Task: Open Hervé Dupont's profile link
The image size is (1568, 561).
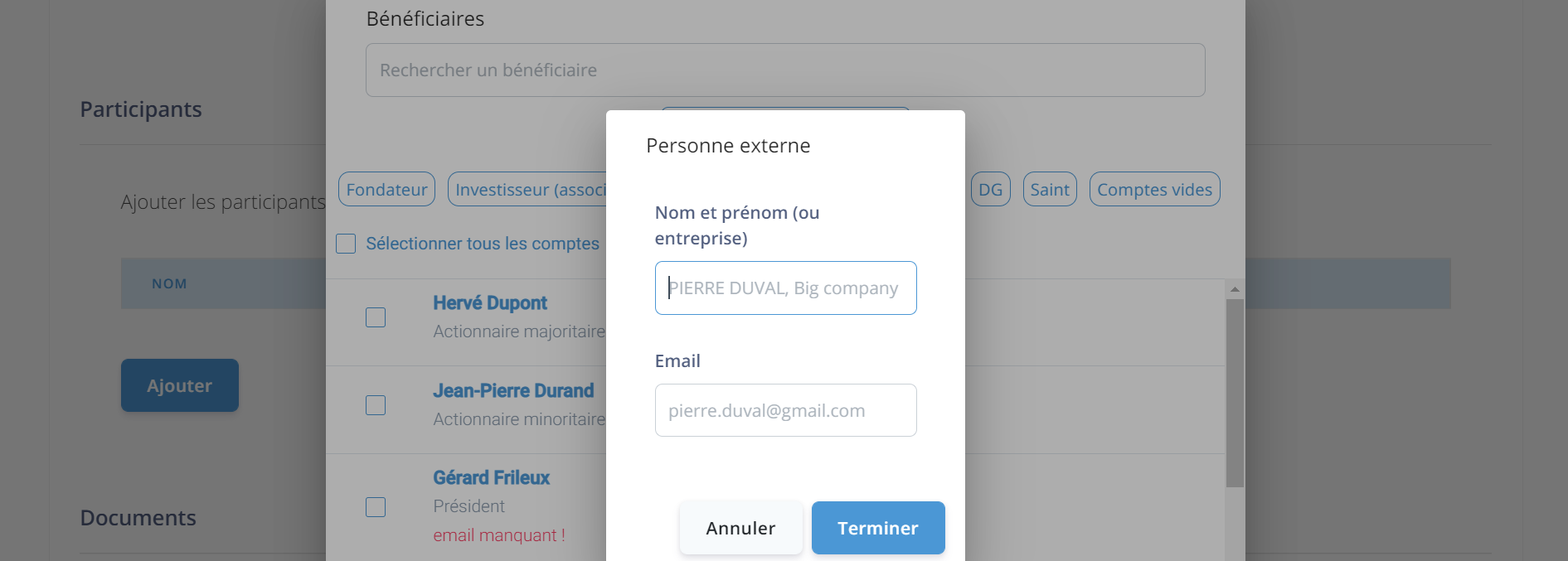Action: pyautogui.click(x=489, y=302)
